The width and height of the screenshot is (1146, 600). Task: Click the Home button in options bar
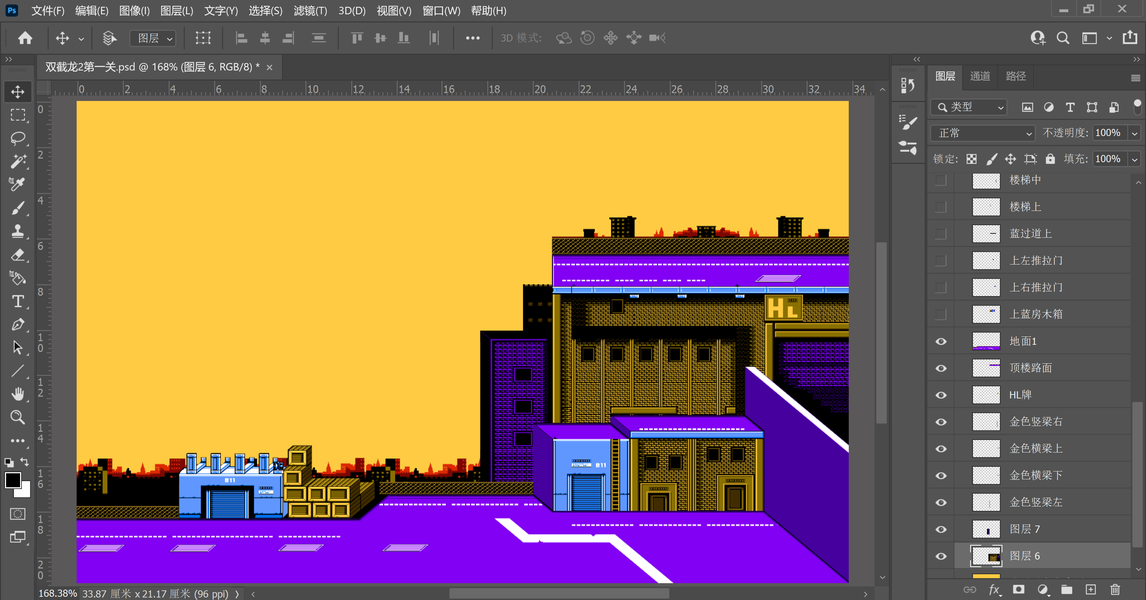pos(25,38)
